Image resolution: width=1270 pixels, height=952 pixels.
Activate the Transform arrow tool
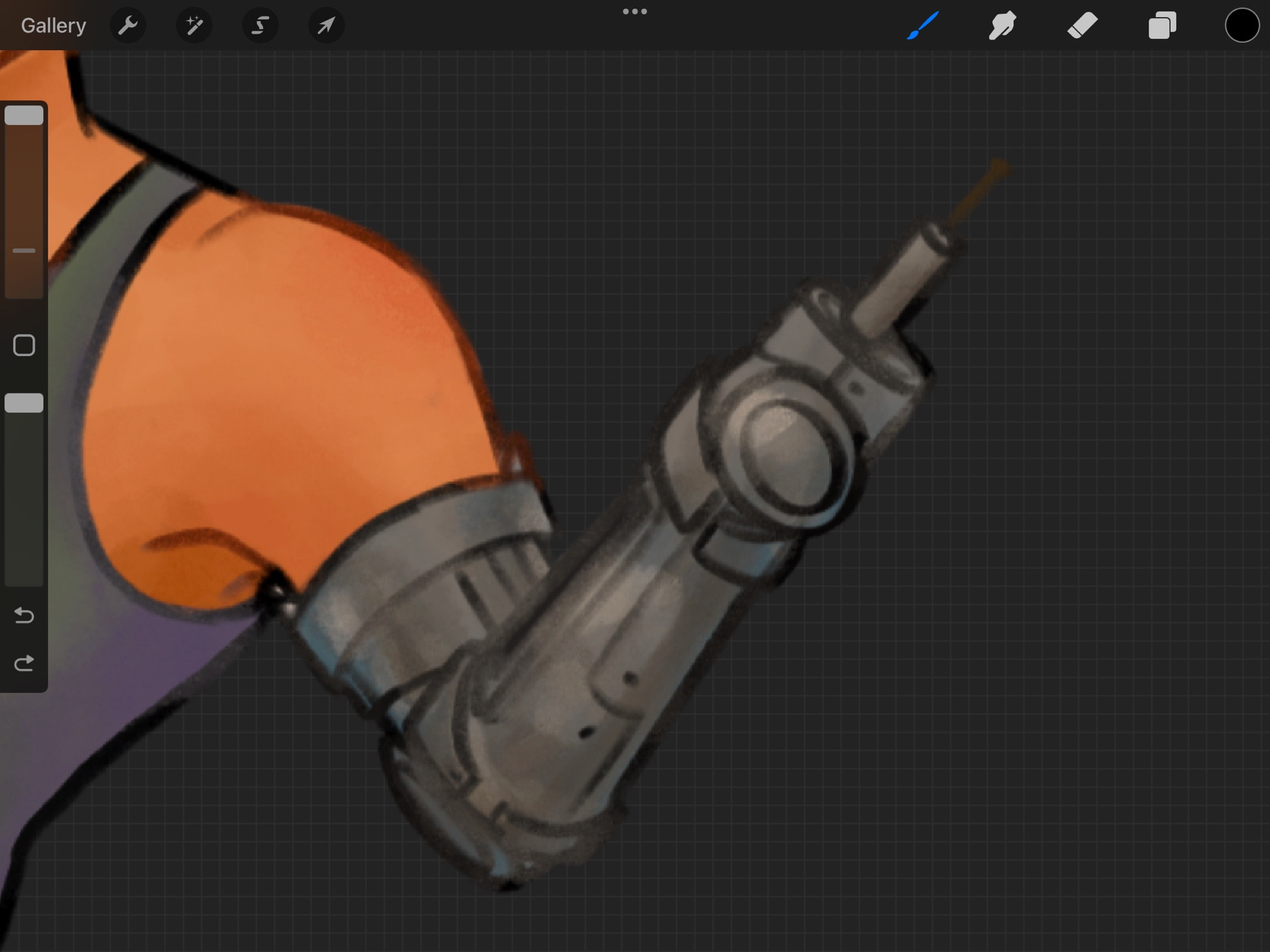[x=326, y=25]
